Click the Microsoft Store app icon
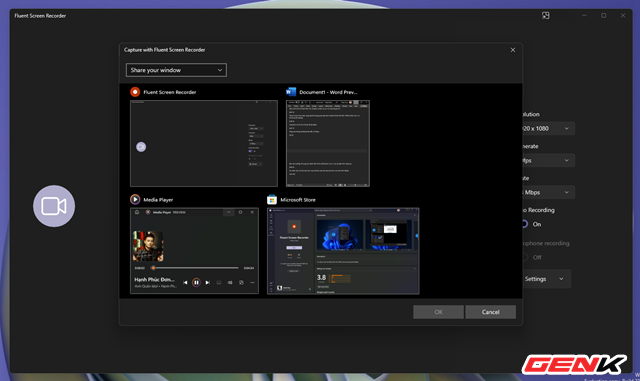The height and width of the screenshot is (381, 640). pos(272,200)
